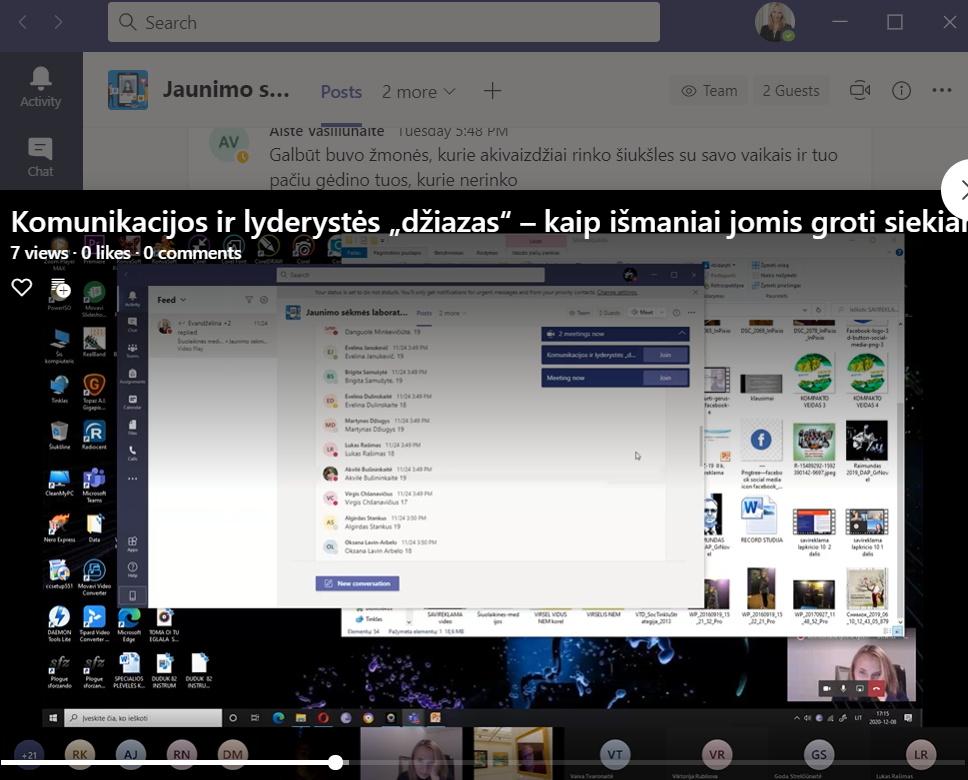The height and width of the screenshot is (780, 968).
Task: Click the filter funnel in the Feed pane
Action: coord(249,300)
